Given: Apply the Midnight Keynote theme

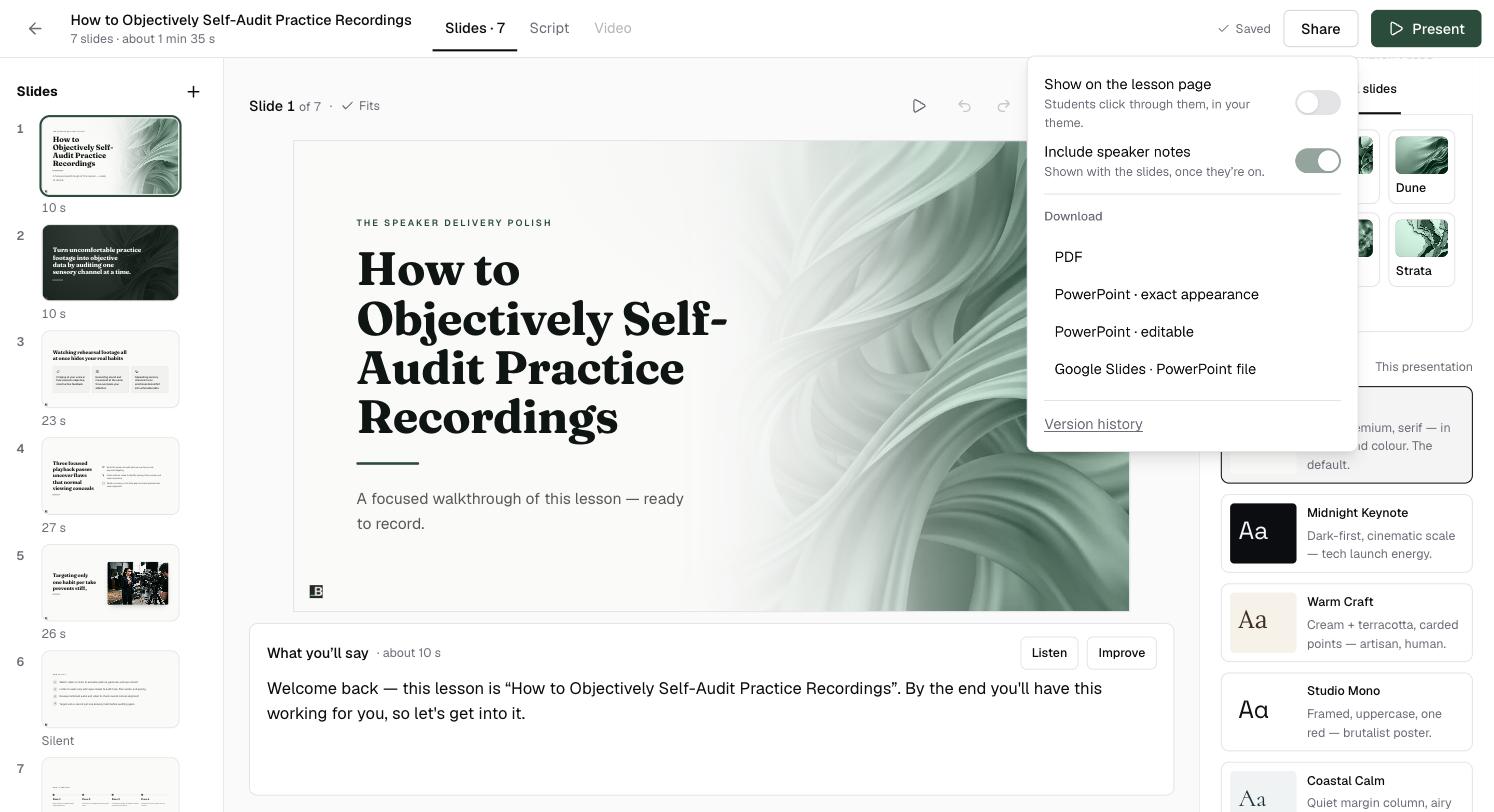Looking at the screenshot, I should [1346, 533].
